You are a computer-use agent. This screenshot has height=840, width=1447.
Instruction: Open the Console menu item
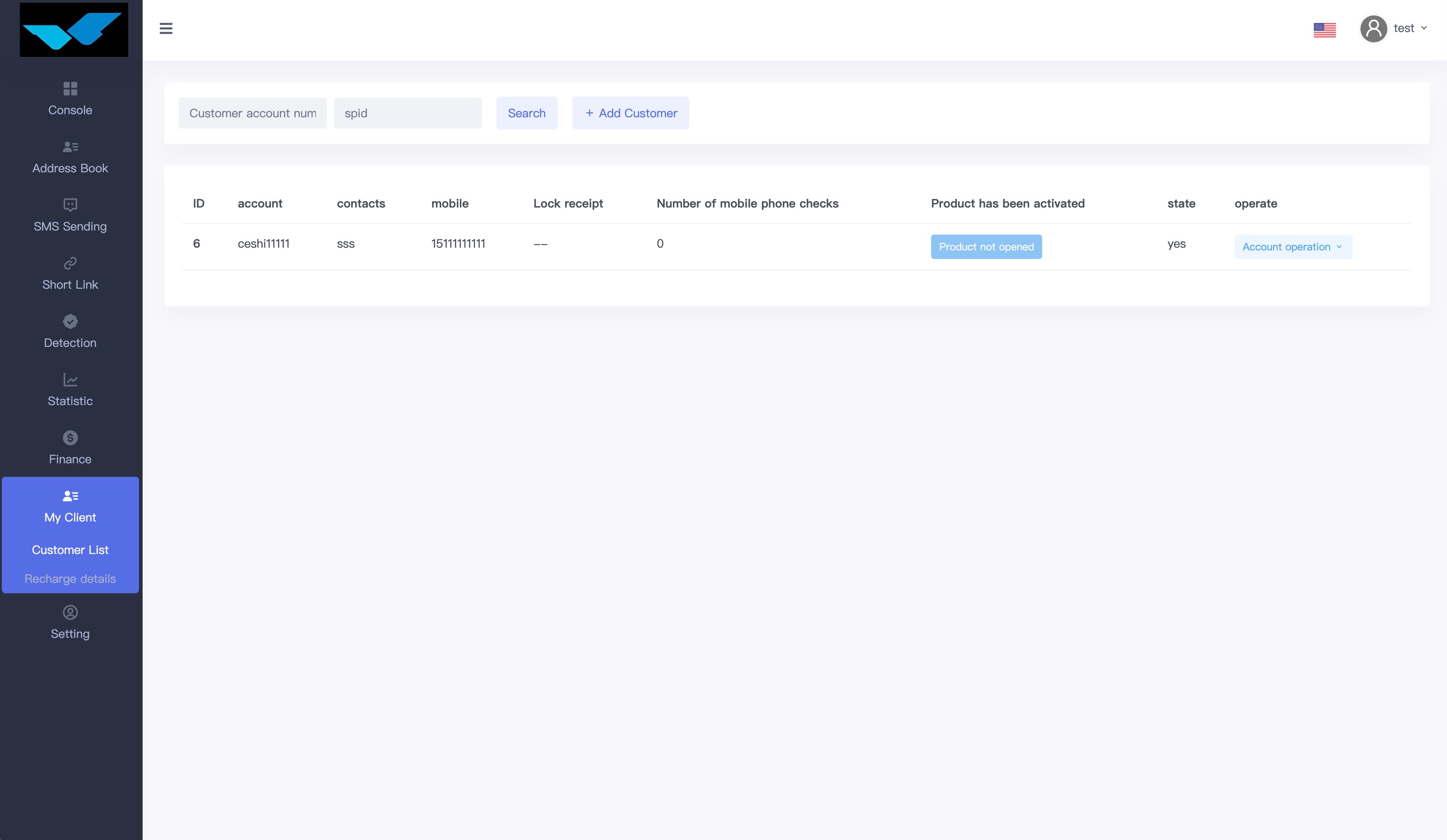click(70, 110)
